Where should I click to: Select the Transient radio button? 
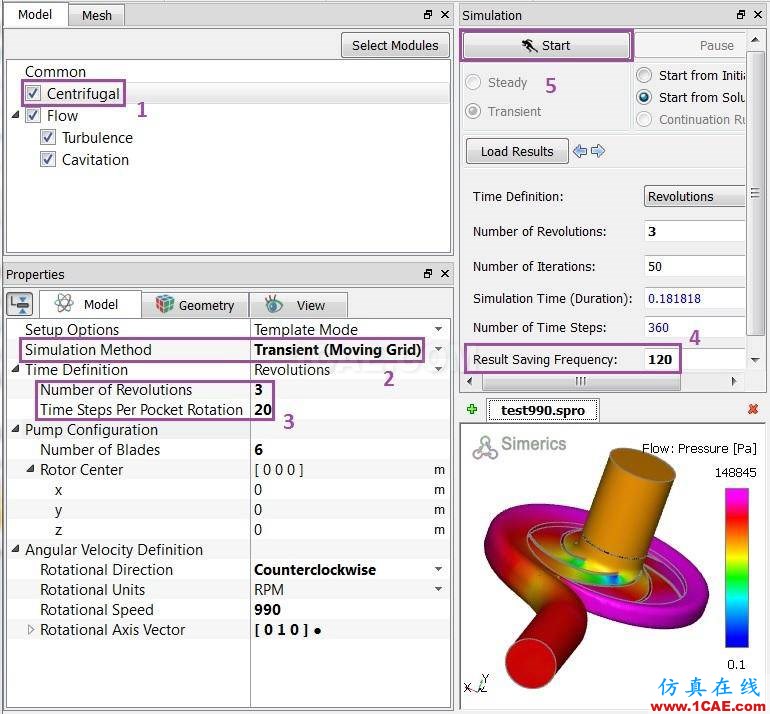coord(473,111)
